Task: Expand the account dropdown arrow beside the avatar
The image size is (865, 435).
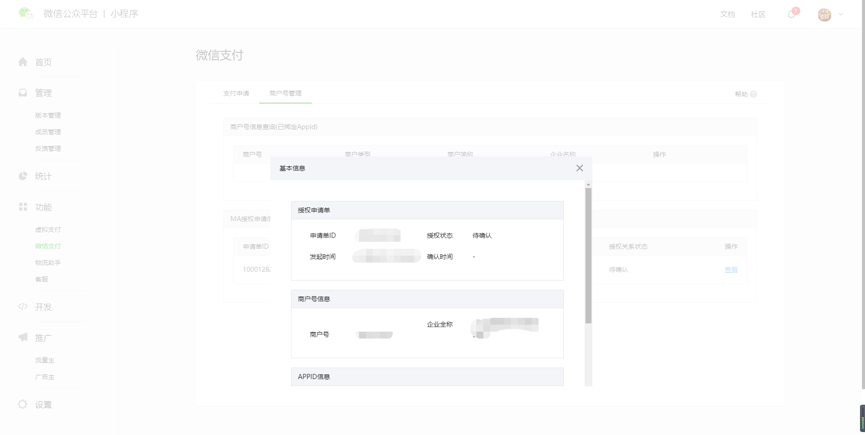Action: (841, 15)
